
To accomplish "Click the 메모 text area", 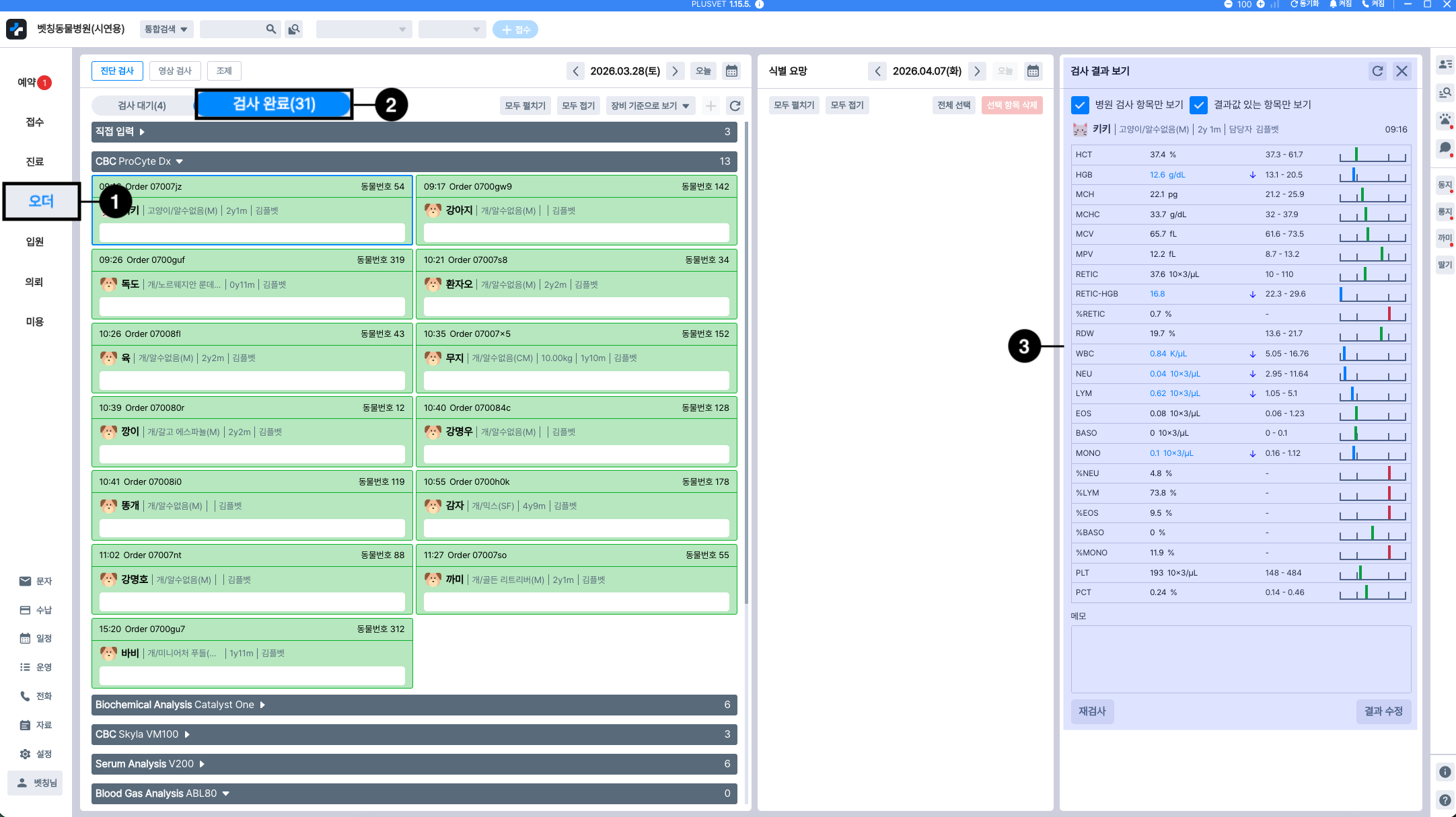I will pyautogui.click(x=1240, y=659).
